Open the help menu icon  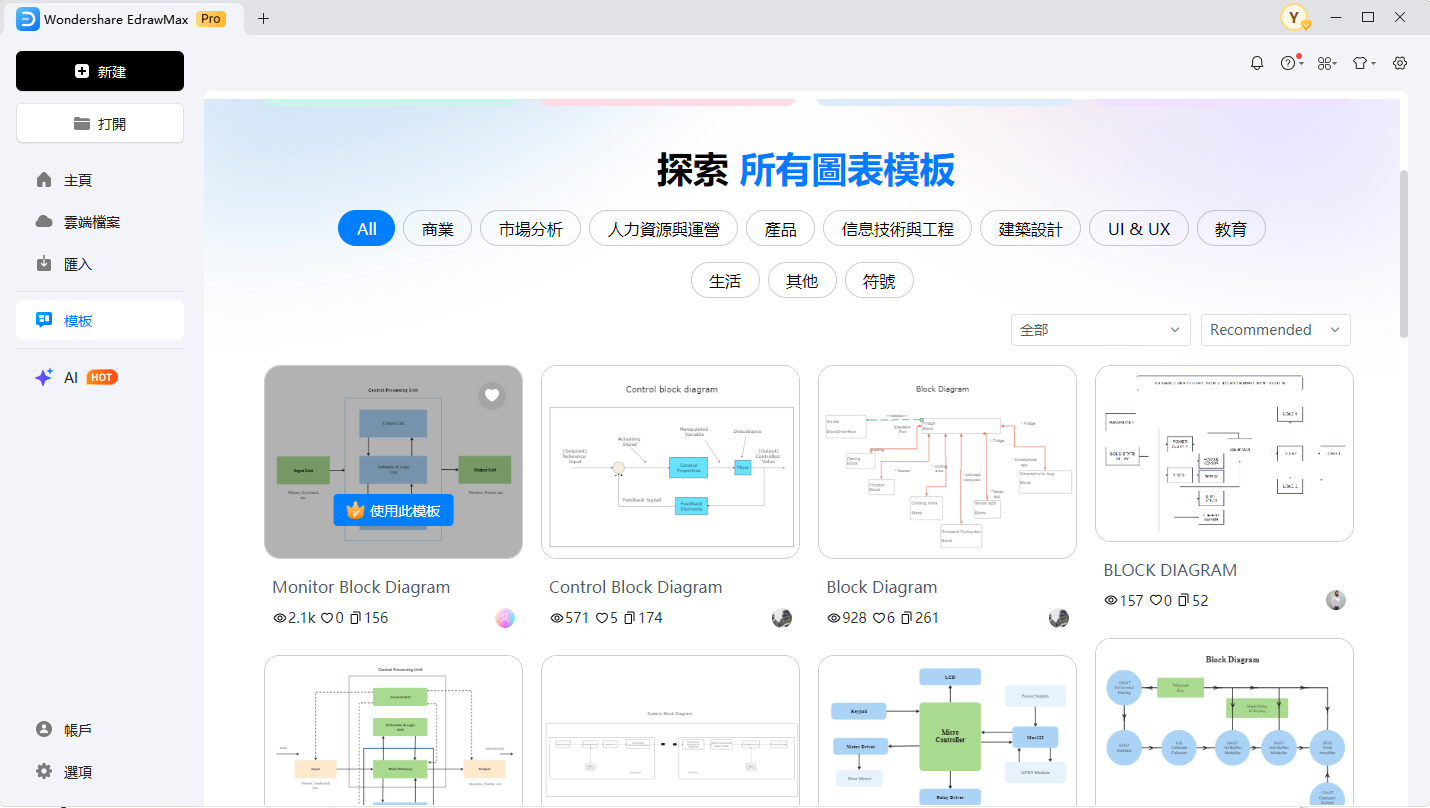tap(1287, 62)
